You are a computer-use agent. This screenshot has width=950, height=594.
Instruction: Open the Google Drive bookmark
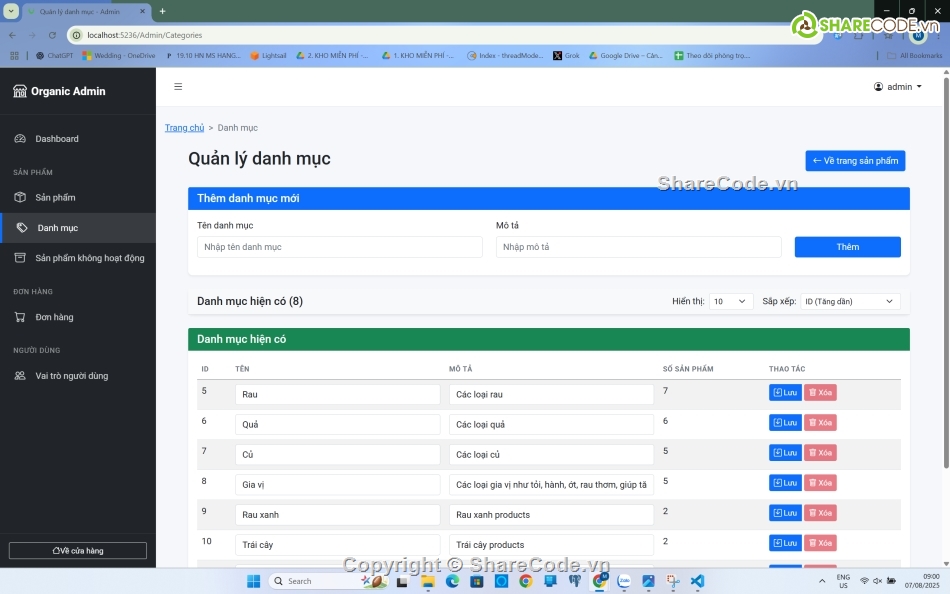point(626,55)
